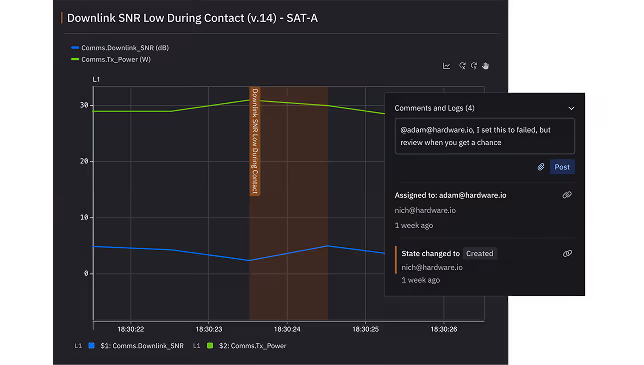
Task: Click 'Assigned to: adam@hardware.io' log entry
Action: [x=450, y=195]
